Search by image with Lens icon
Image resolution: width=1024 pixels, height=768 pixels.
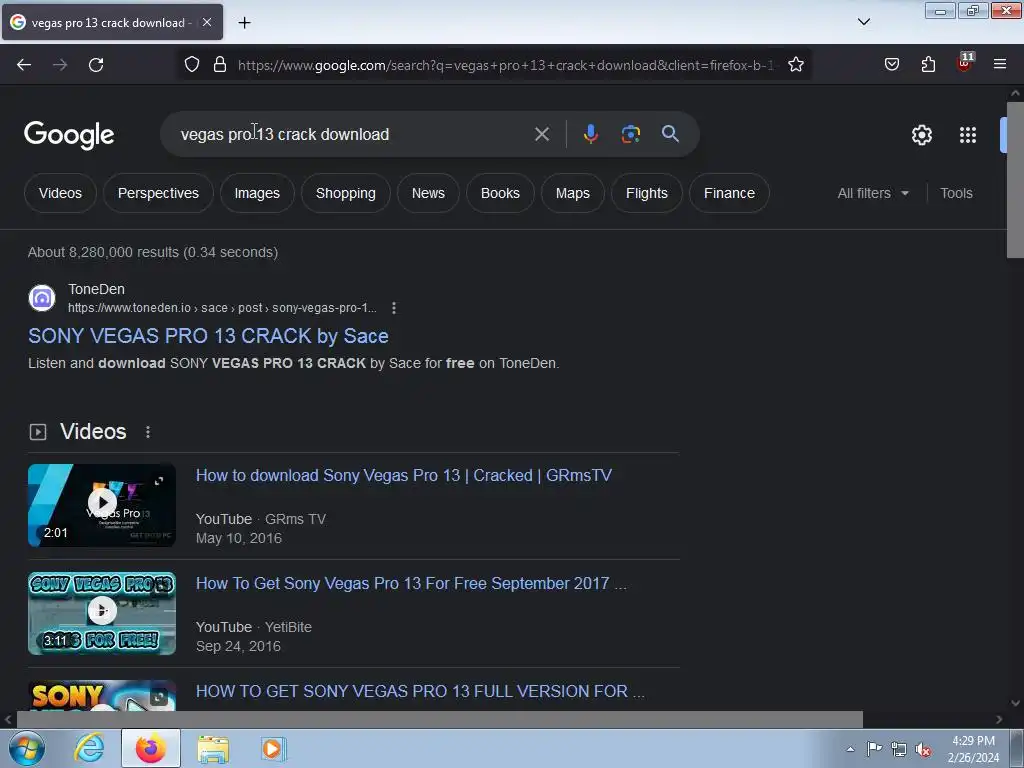631,135
